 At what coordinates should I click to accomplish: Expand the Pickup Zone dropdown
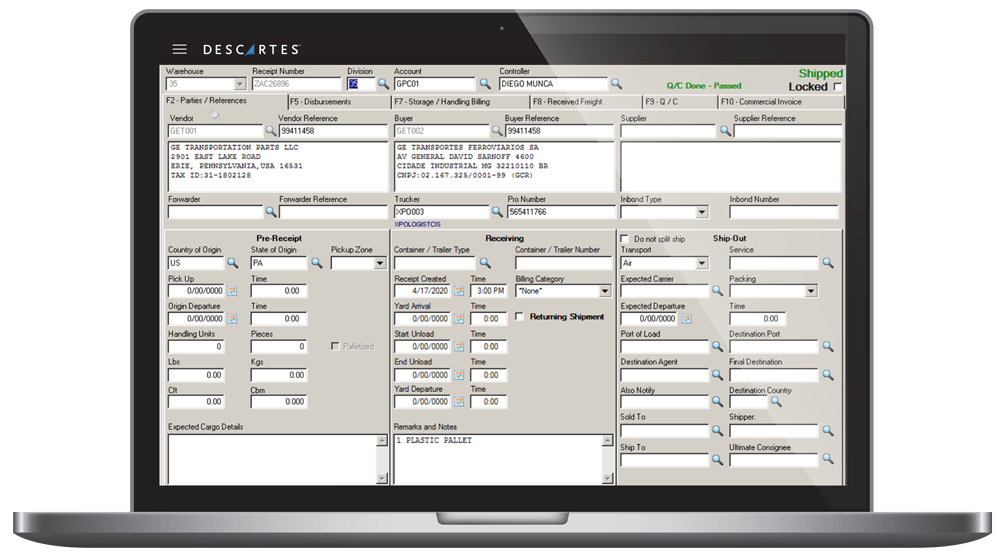pos(379,263)
